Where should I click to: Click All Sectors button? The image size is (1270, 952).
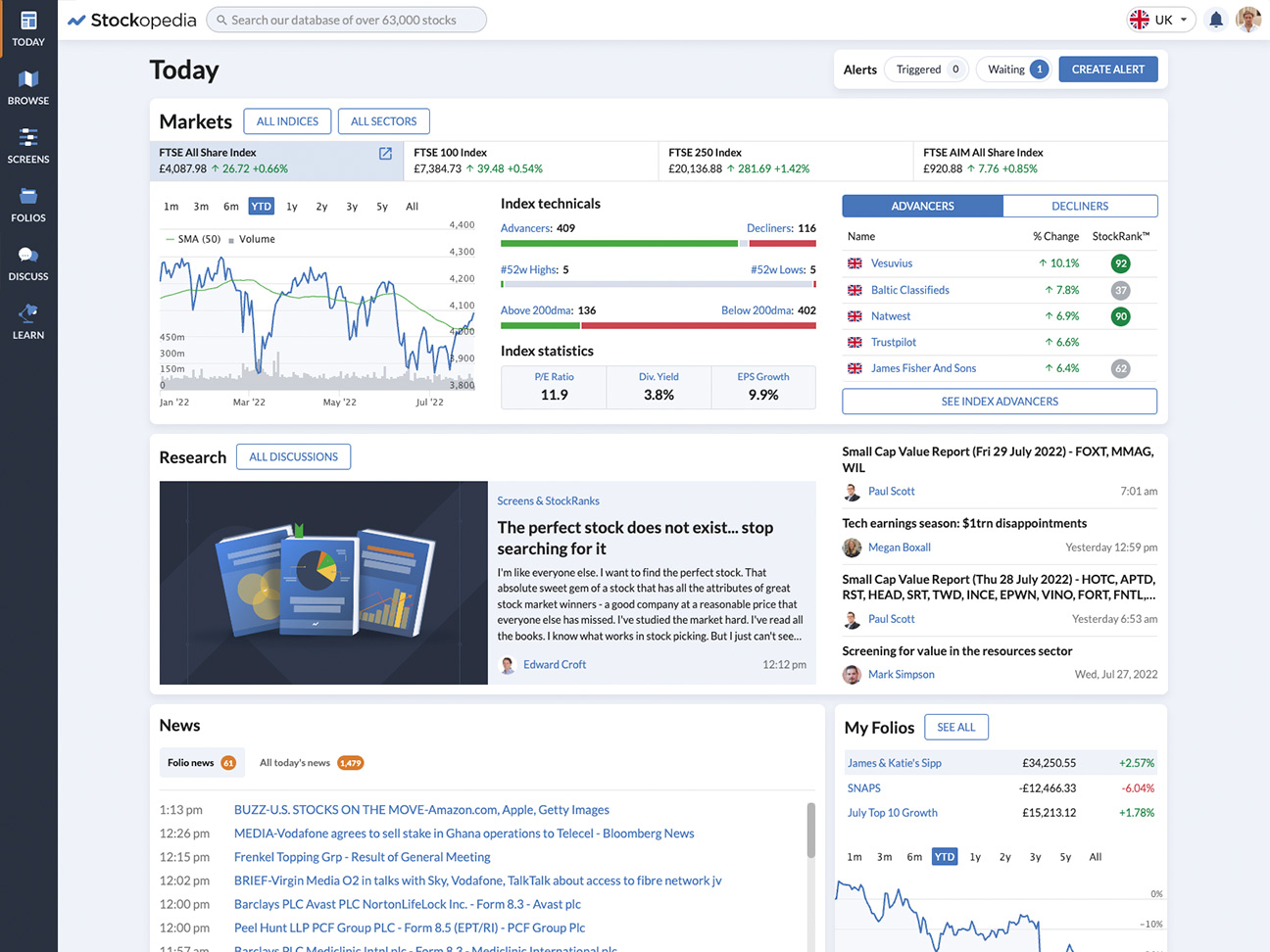point(383,121)
